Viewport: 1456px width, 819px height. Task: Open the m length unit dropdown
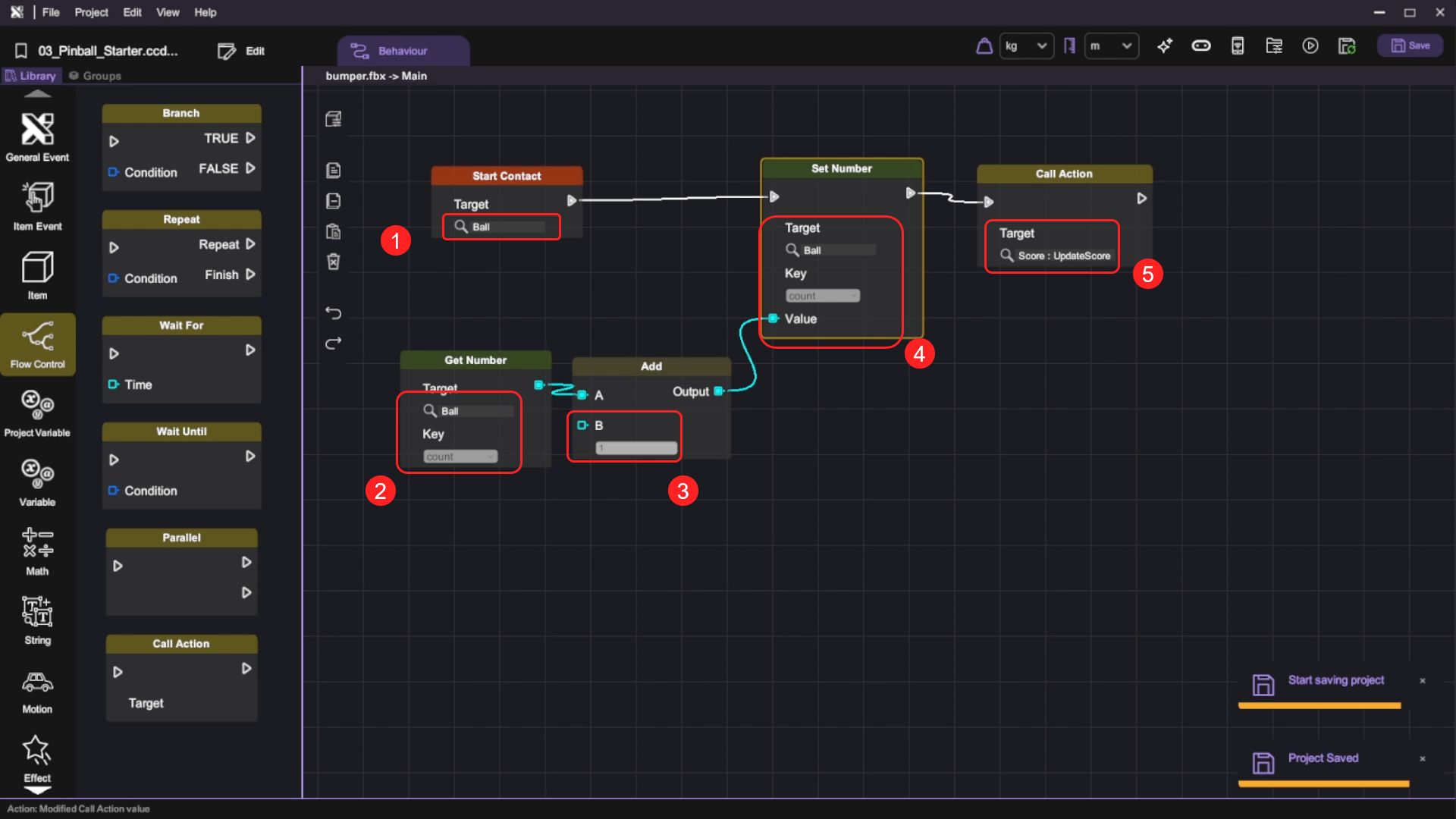click(1111, 46)
